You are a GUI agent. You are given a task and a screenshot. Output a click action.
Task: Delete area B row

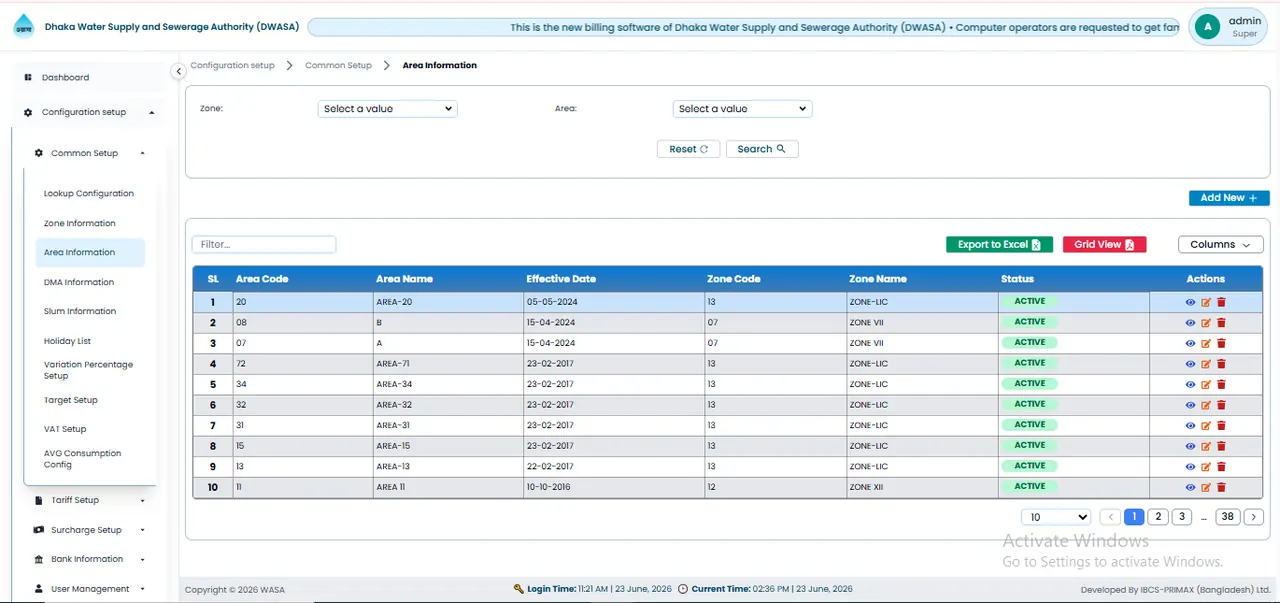click(1221, 322)
